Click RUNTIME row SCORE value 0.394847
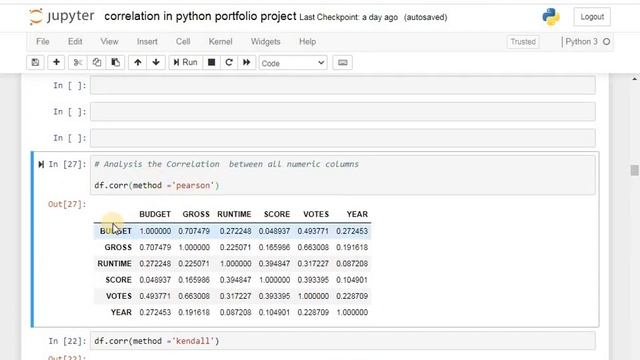This screenshot has width=640, height=360. click(274, 264)
